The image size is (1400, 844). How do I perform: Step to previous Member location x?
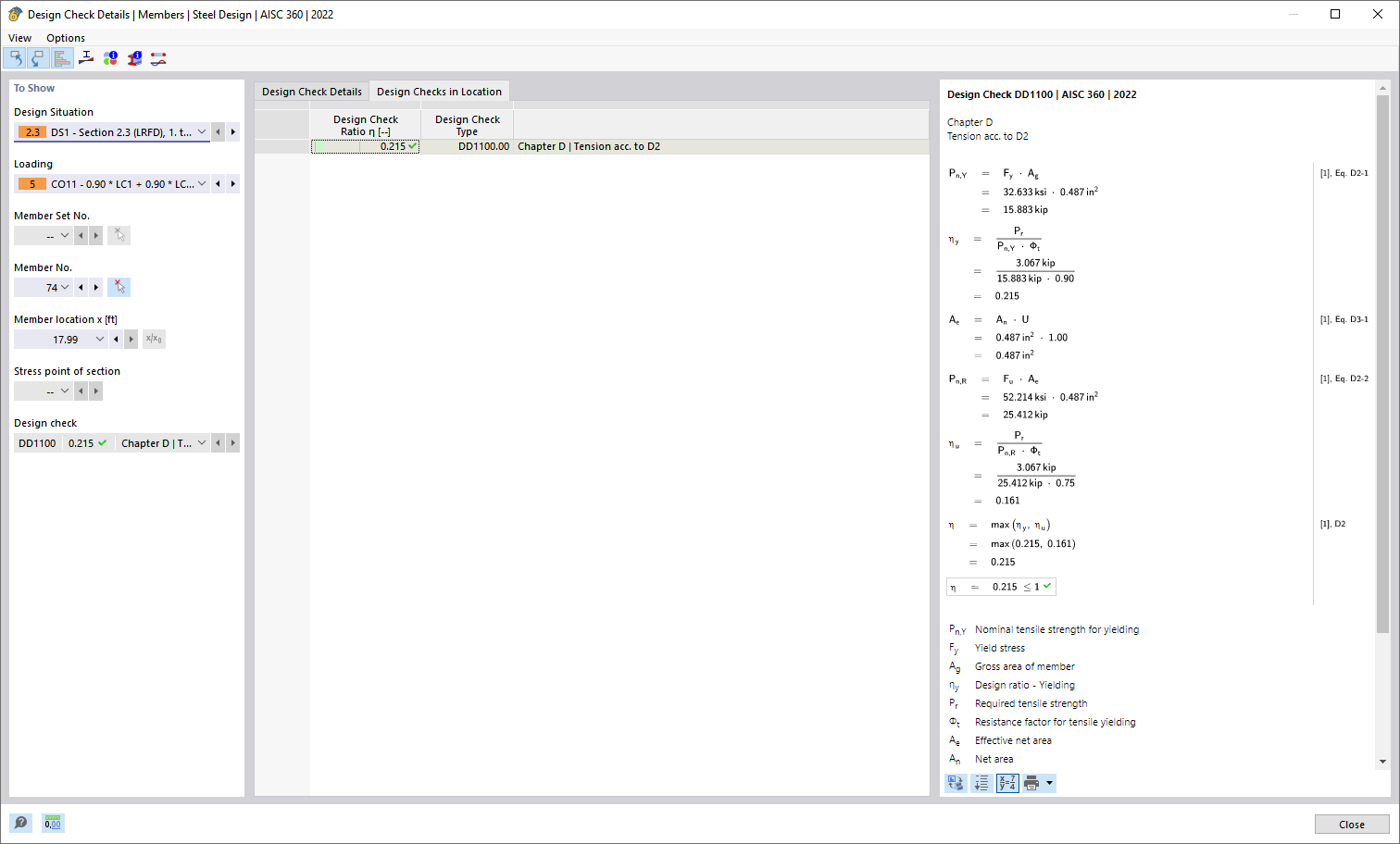[x=117, y=340]
